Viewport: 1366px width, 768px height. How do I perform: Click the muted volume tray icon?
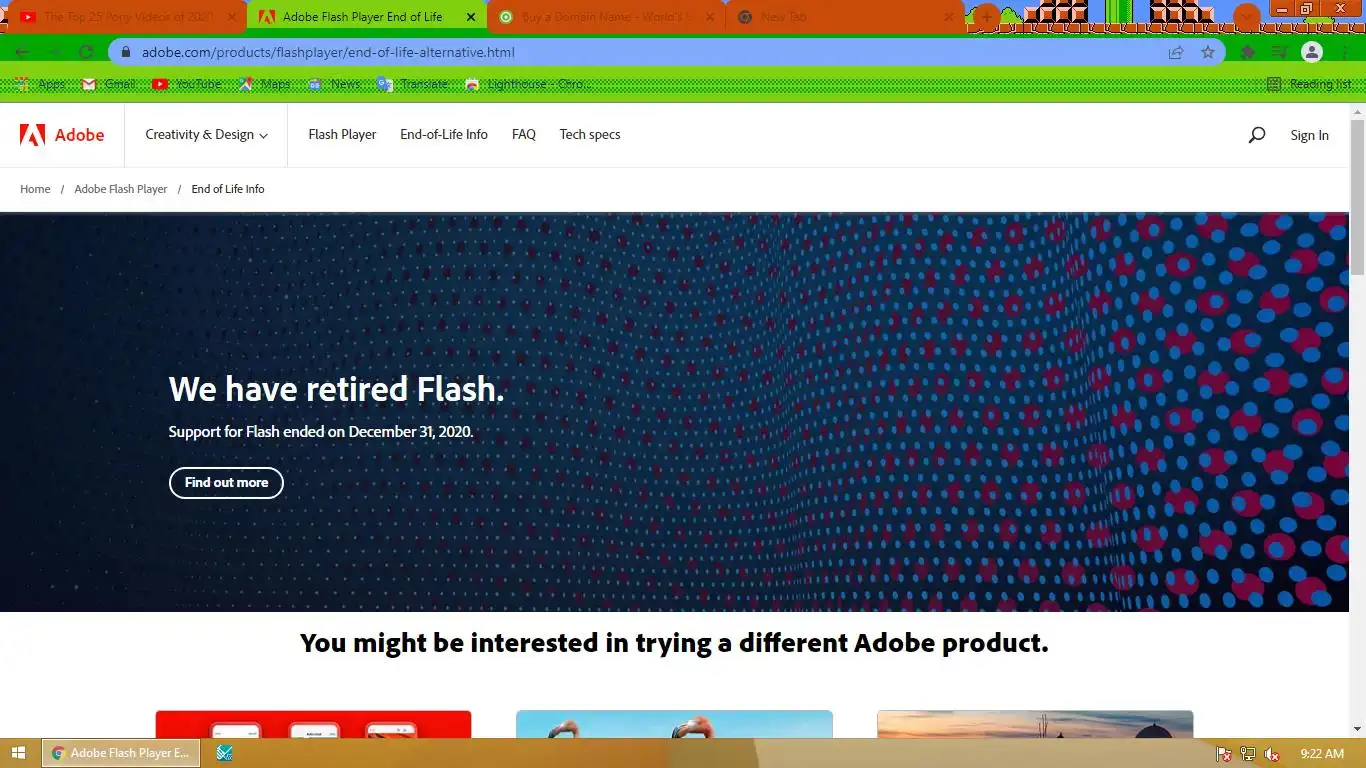pos(1272,754)
